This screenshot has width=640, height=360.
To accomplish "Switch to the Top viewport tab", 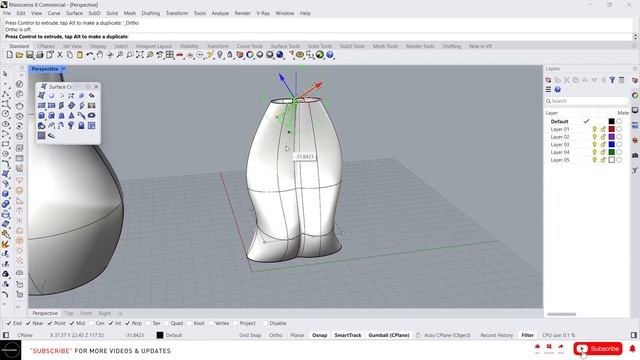I will click(69, 313).
